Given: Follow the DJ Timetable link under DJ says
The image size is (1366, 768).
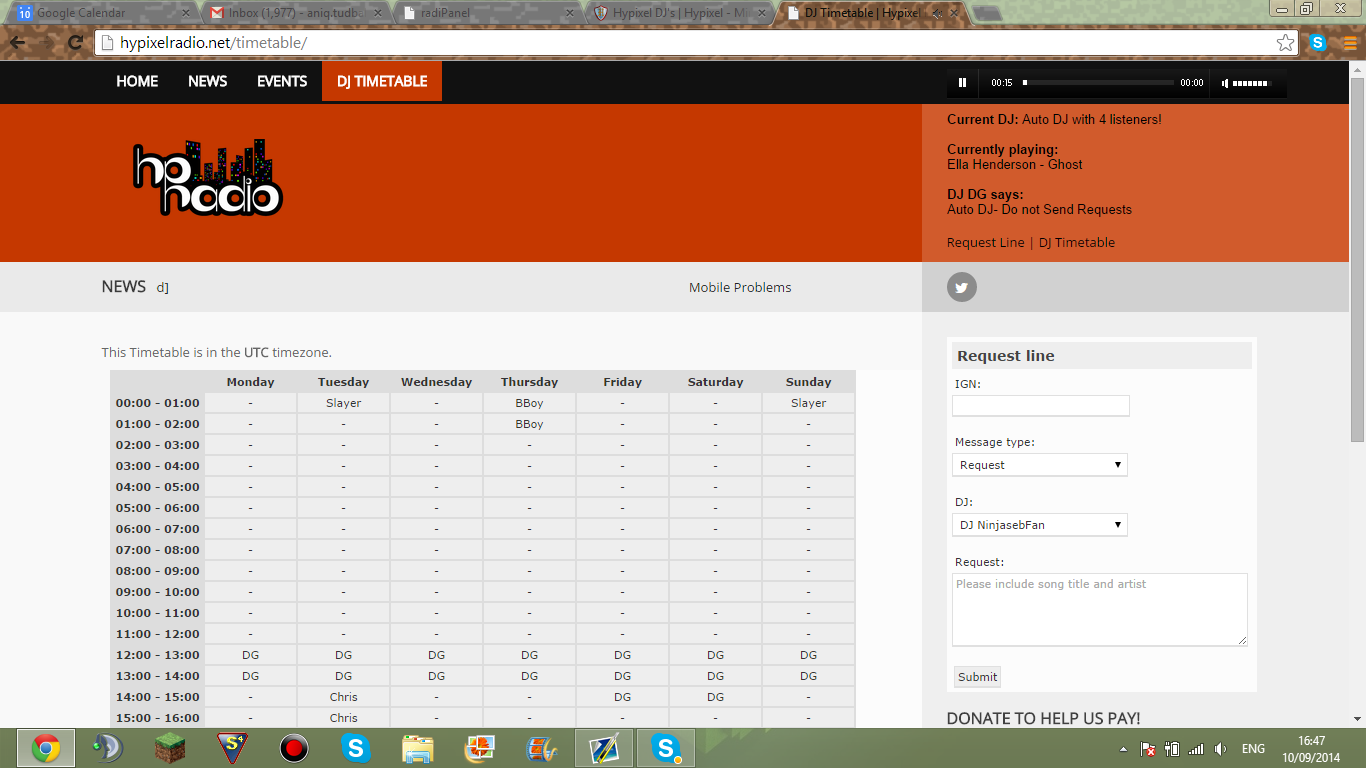Looking at the screenshot, I should pos(1077,243).
